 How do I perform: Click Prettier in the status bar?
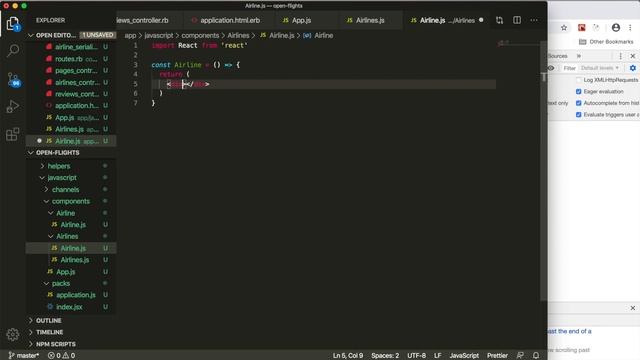click(x=497, y=356)
